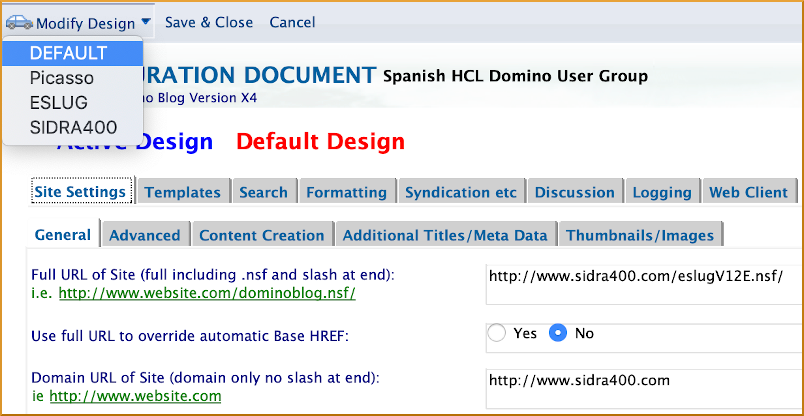This screenshot has height=416, width=804.
Task: Click the Cancel action button
Action: (x=292, y=22)
